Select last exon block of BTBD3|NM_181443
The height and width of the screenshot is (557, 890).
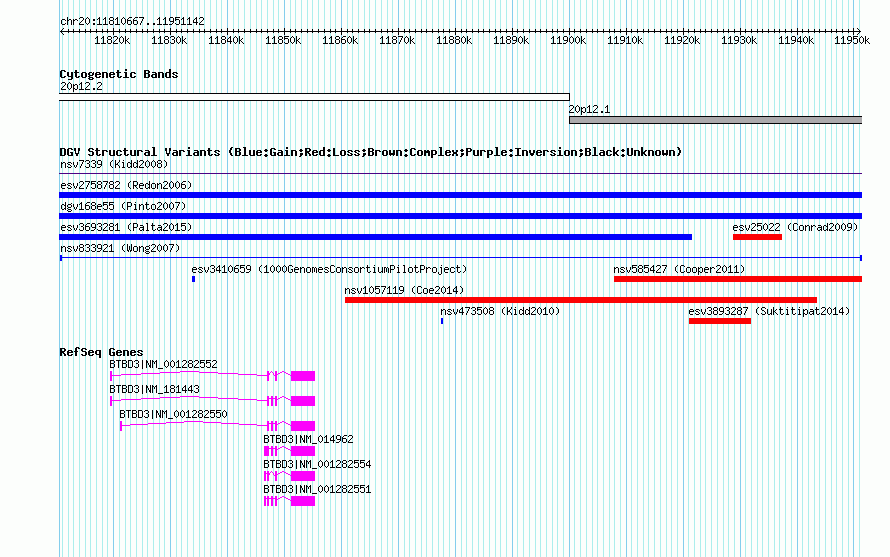click(303, 401)
